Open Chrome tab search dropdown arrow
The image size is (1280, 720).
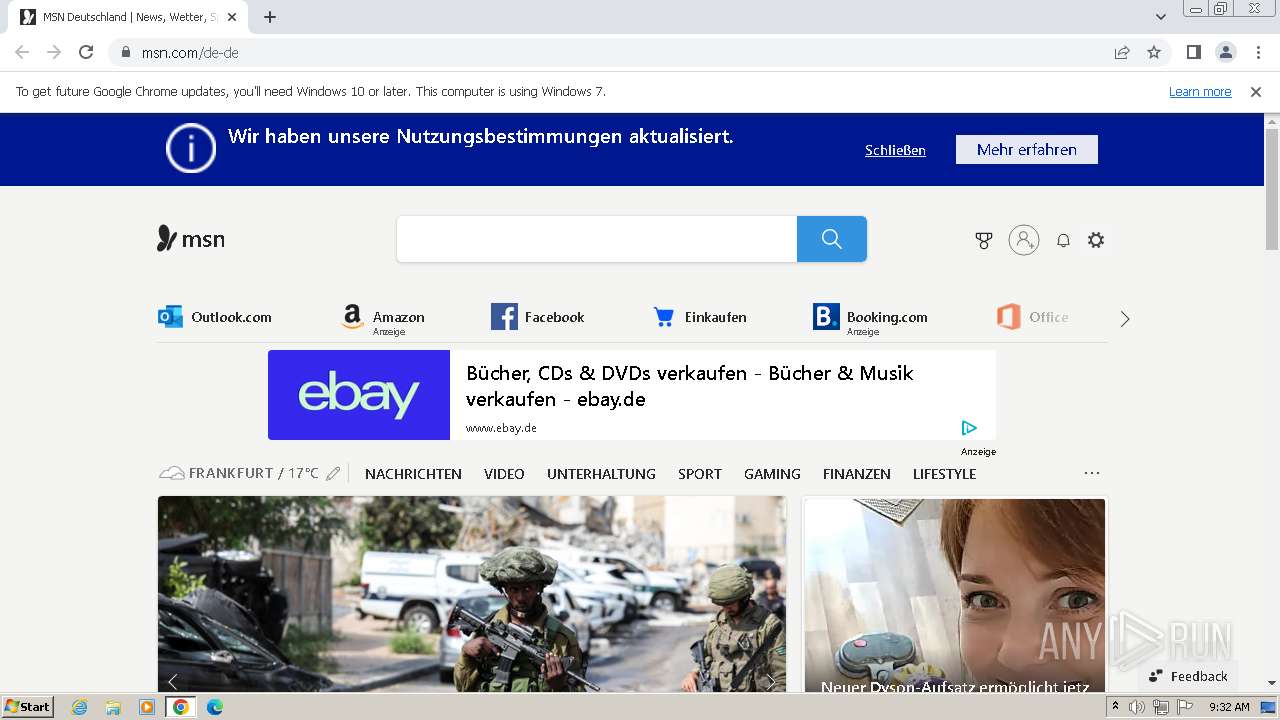tap(1160, 17)
